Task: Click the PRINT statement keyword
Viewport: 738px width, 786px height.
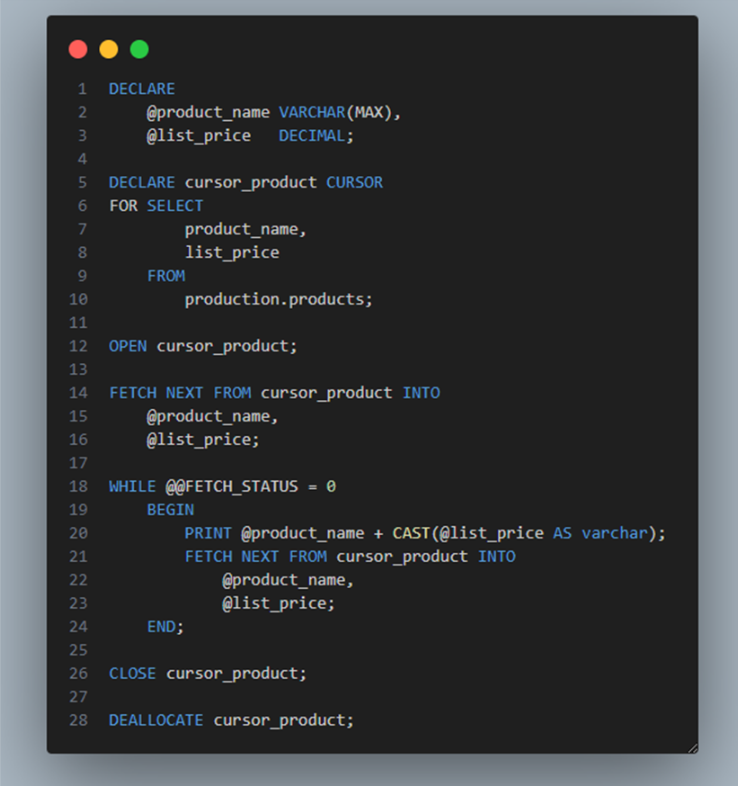Action: click(x=208, y=533)
